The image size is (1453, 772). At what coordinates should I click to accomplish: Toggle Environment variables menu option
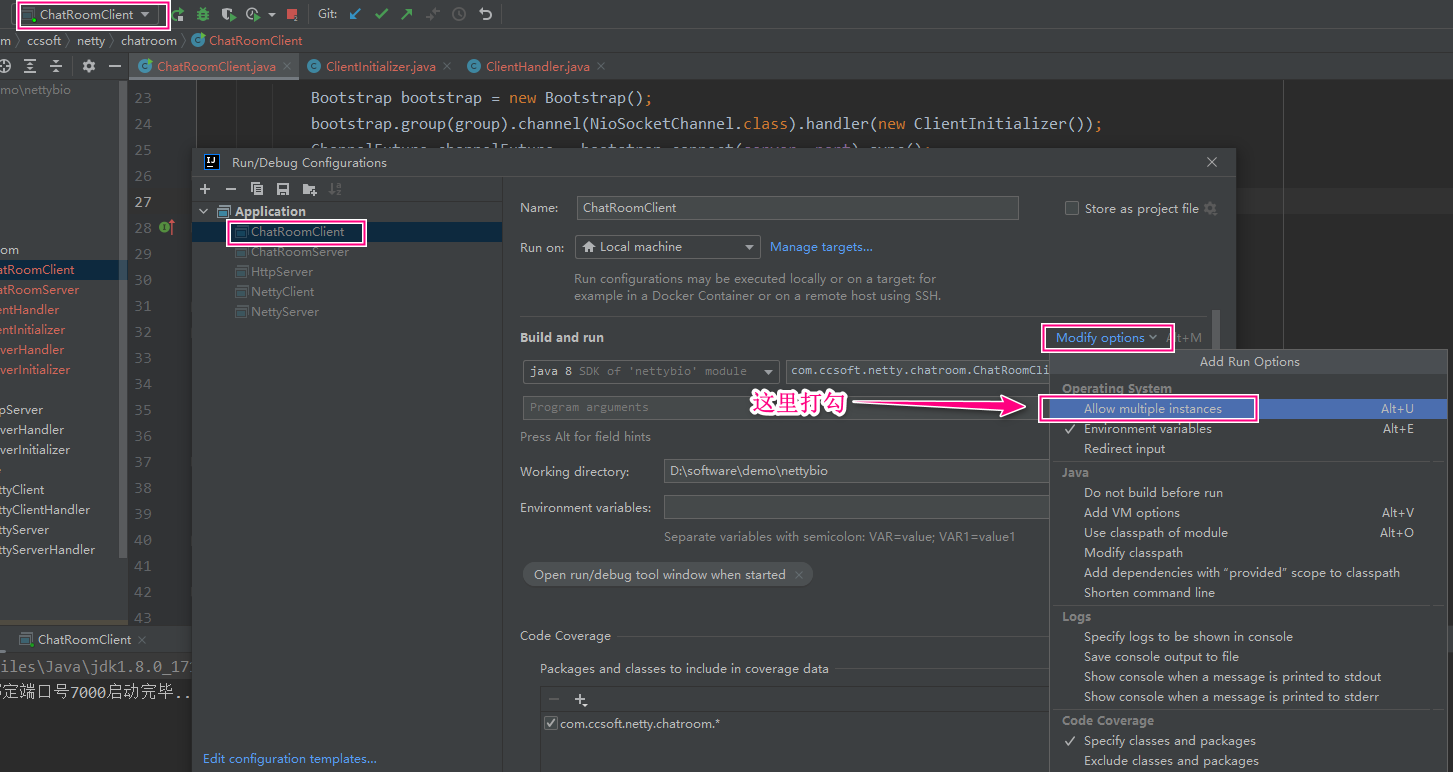[1248, 429]
